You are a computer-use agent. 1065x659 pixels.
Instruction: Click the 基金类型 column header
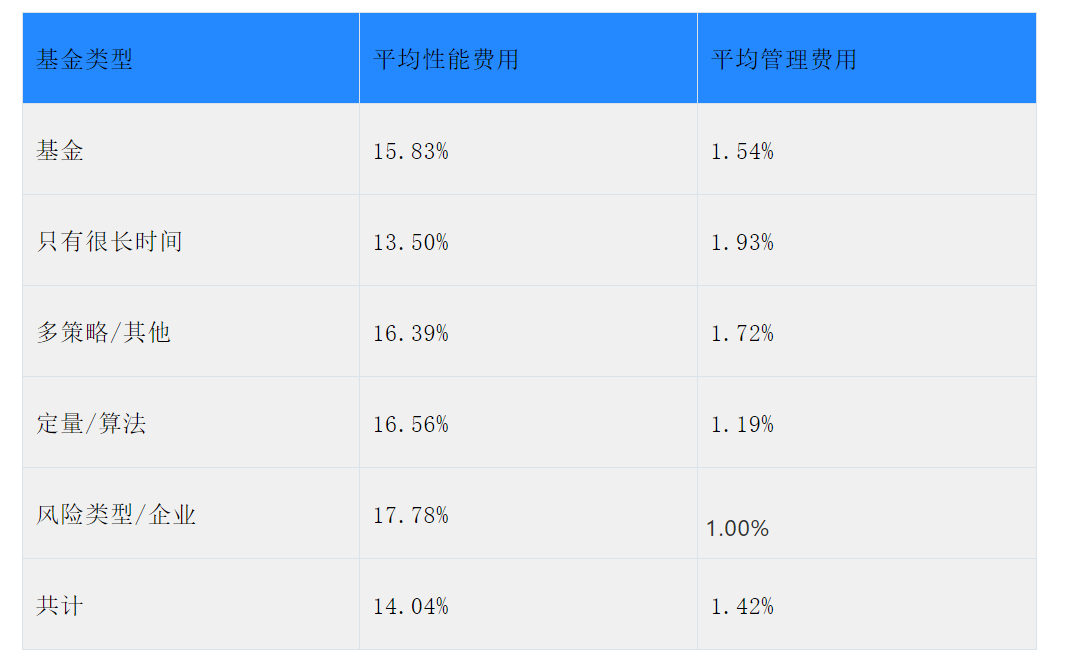pyautogui.click(x=84, y=59)
